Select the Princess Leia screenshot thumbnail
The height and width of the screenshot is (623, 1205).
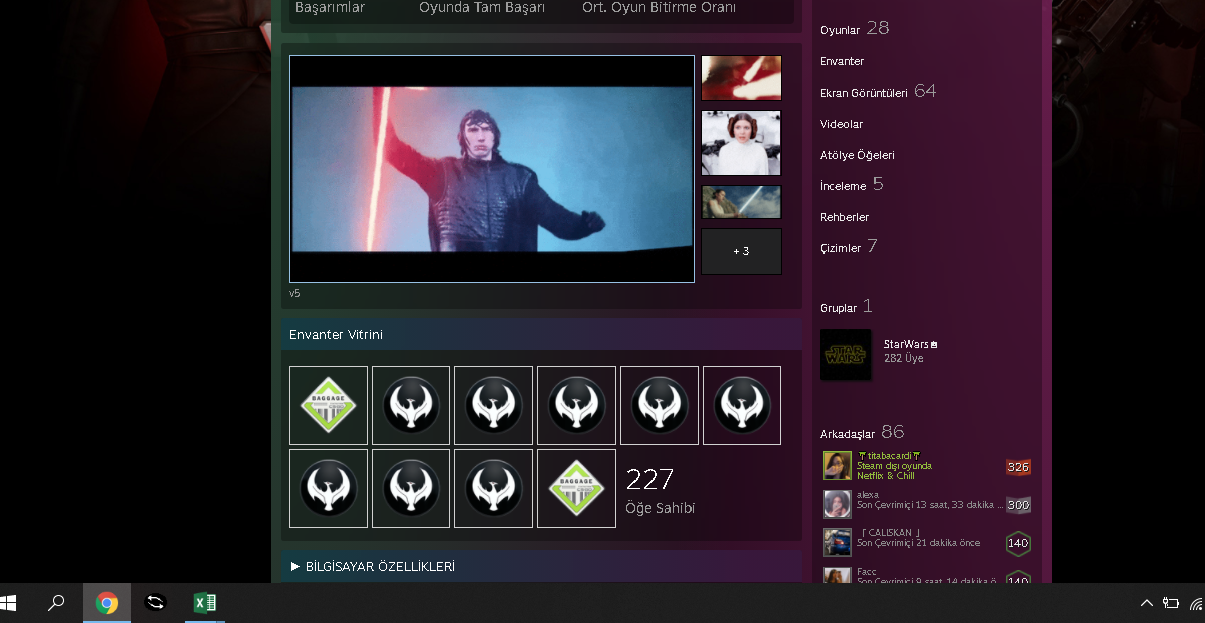pyautogui.click(x=741, y=143)
